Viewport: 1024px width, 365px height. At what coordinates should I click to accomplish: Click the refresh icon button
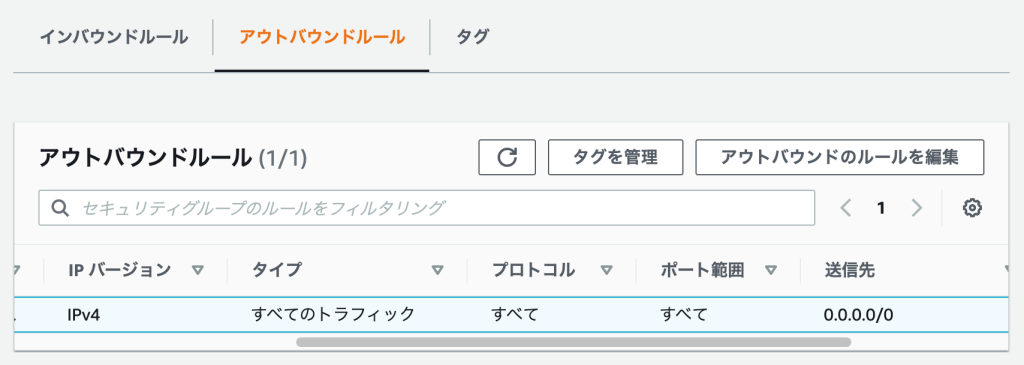click(x=507, y=157)
